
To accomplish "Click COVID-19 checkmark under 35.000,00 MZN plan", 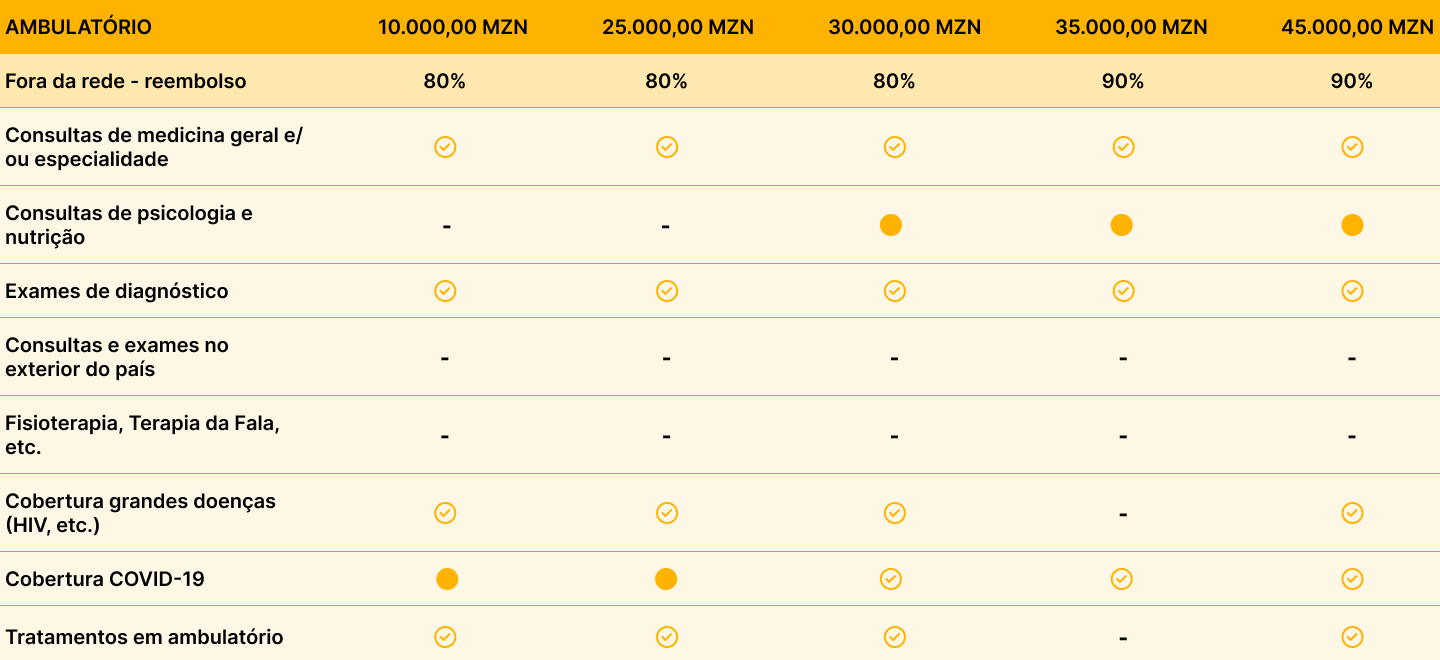I will (x=1122, y=579).
